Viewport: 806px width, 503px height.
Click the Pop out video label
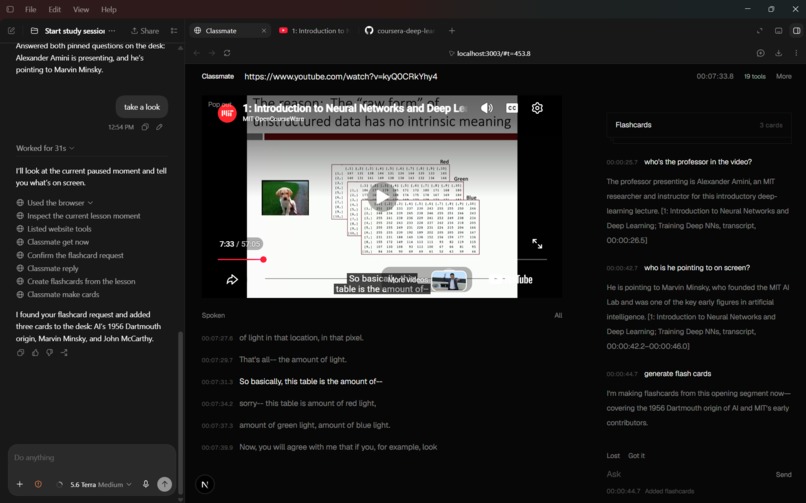click(219, 104)
